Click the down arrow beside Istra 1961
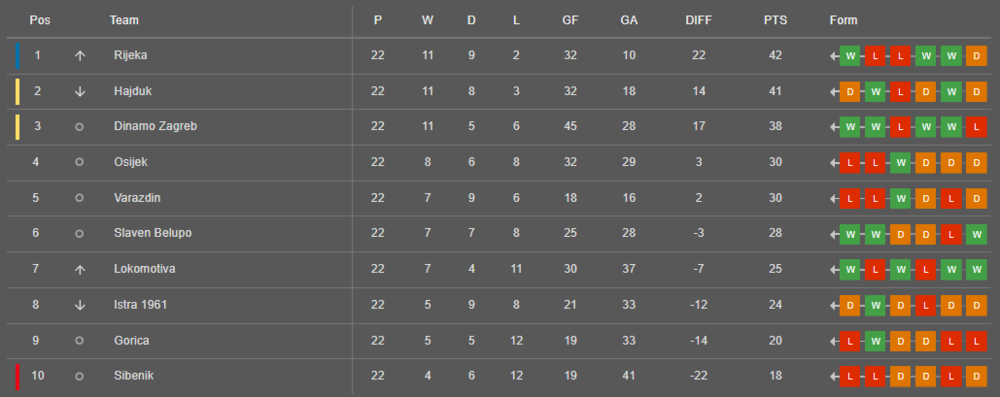 click(80, 305)
